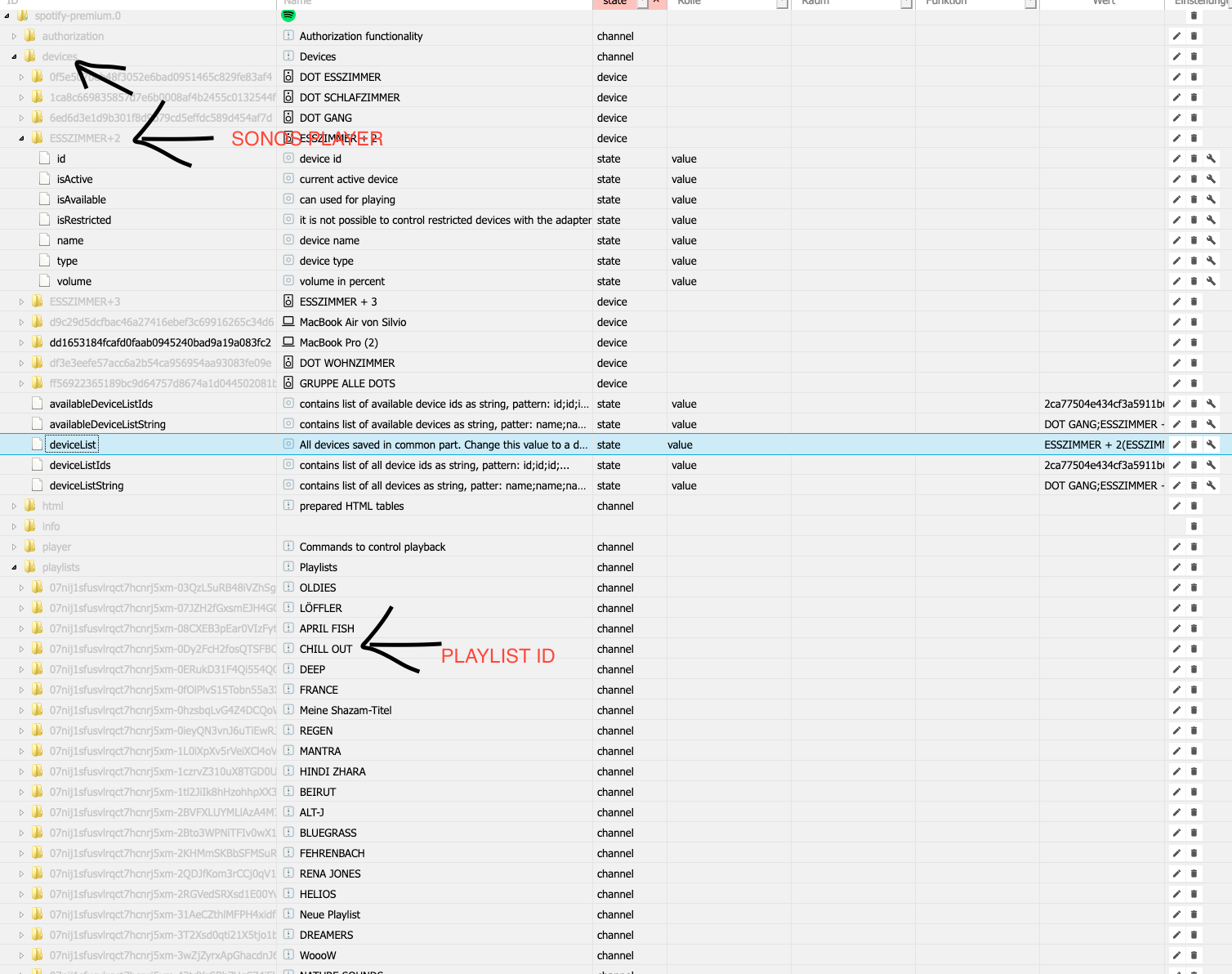Delete the Authorization functionality channel with trash icon
Image resolution: width=1232 pixels, height=974 pixels.
[1194, 36]
